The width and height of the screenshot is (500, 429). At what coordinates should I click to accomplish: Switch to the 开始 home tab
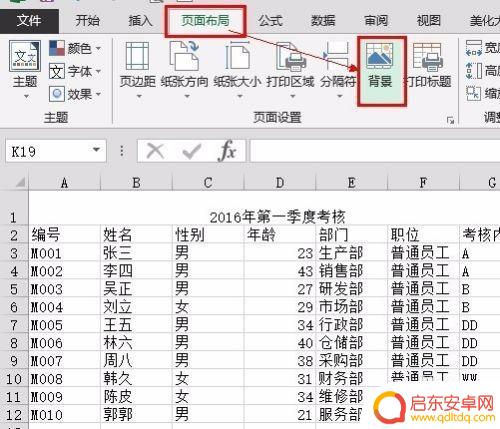(x=87, y=21)
